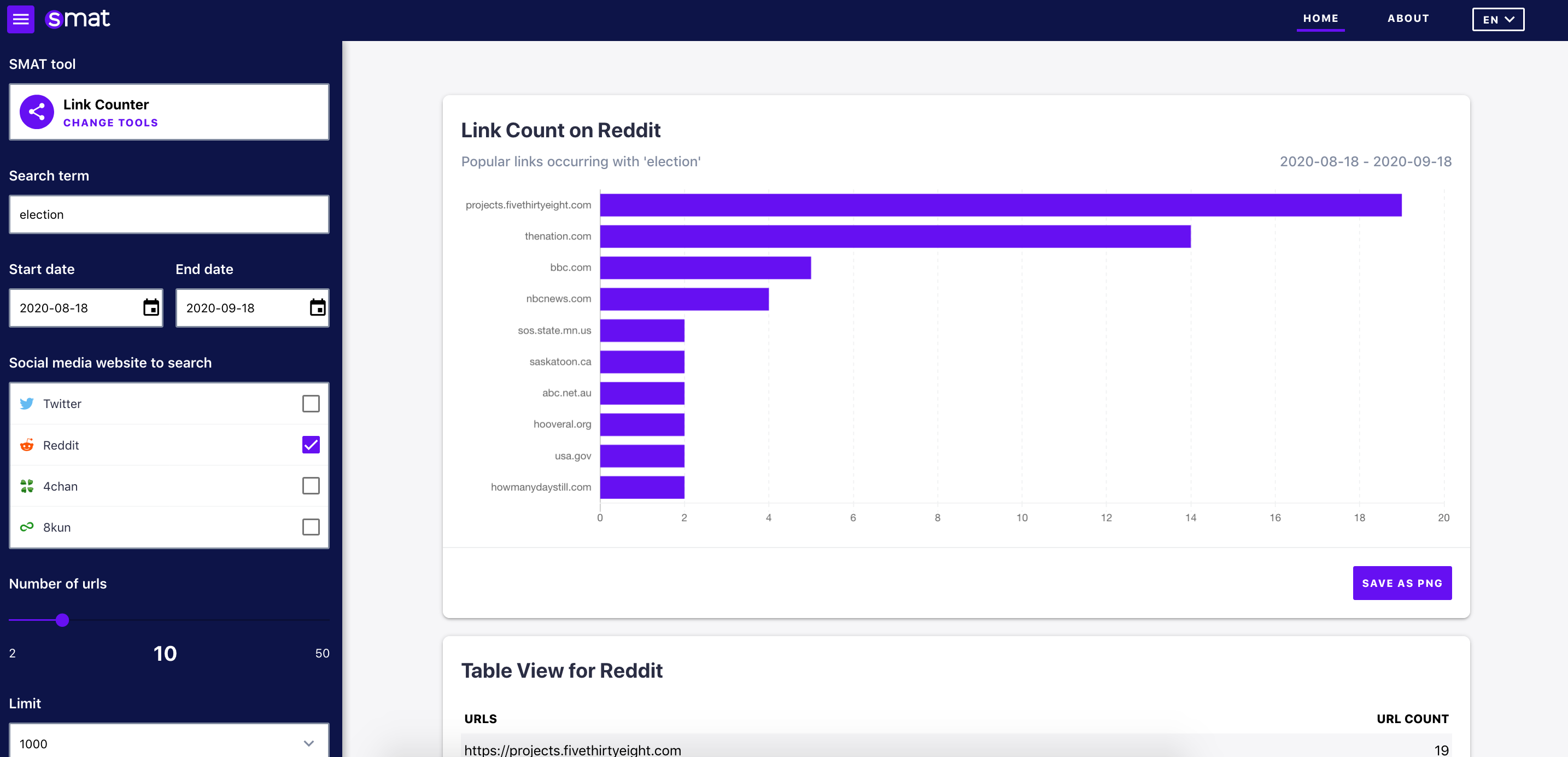This screenshot has width=1568, height=757.
Task: Click the projects.fivethirtyeight.com bar
Action: (1001, 205)
